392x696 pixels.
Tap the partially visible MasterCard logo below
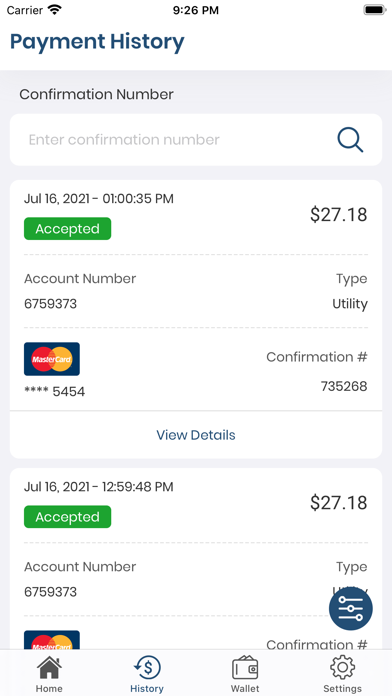52,640
